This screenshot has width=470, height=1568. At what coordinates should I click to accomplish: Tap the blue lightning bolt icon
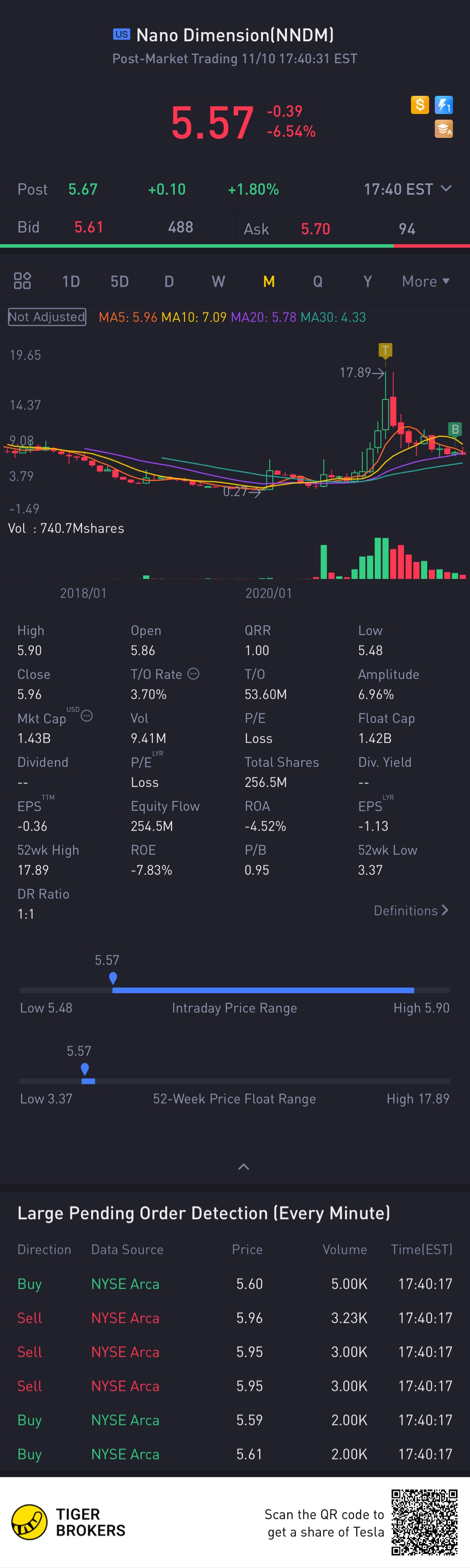(x=444, y=105)
